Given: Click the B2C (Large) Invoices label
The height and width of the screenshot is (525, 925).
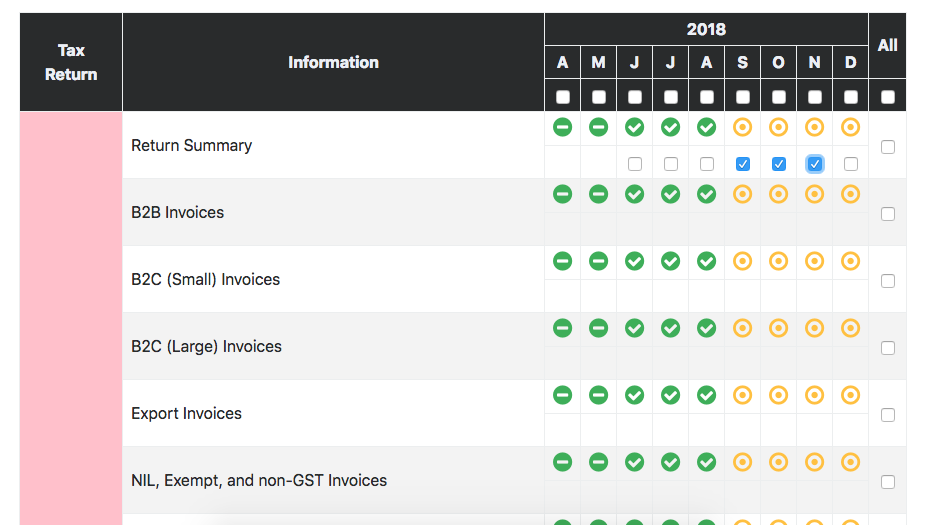Looking at the screenshot, I should [206, 346].
